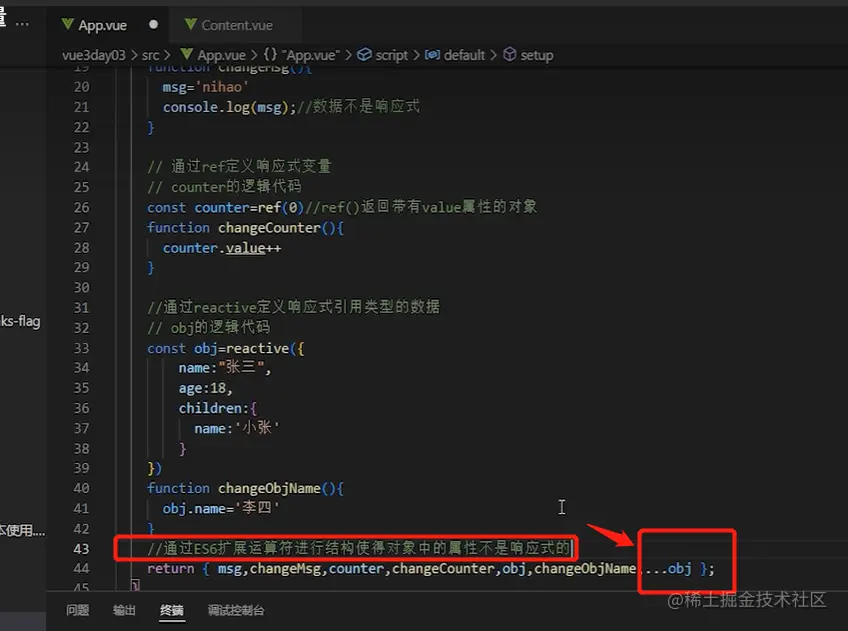
Task: Click the // counter的逻辑代码 comment
Action: pos(224,187)
